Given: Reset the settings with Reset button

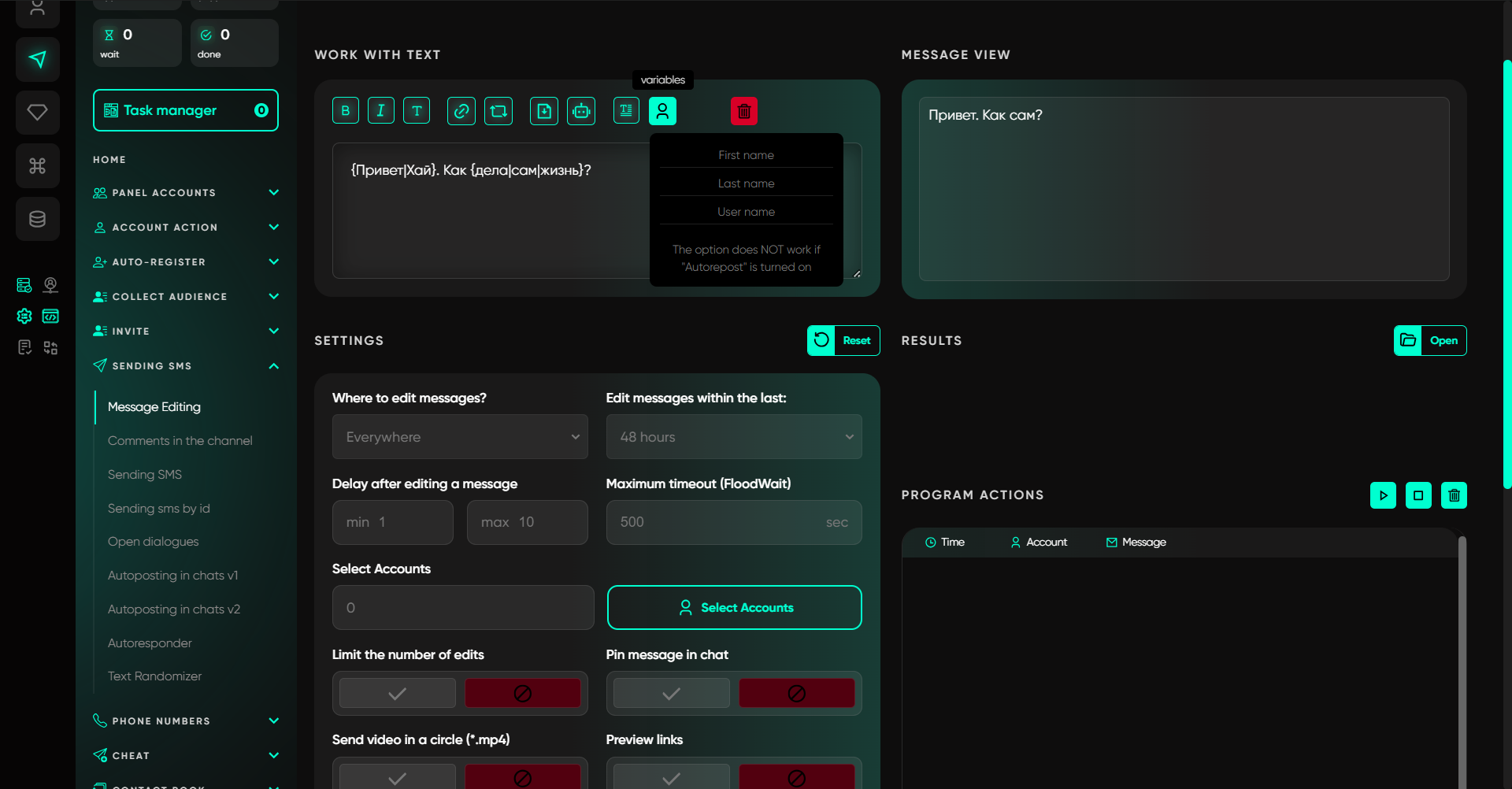Looking at the screenshot, I should click(x=843, y=341).
